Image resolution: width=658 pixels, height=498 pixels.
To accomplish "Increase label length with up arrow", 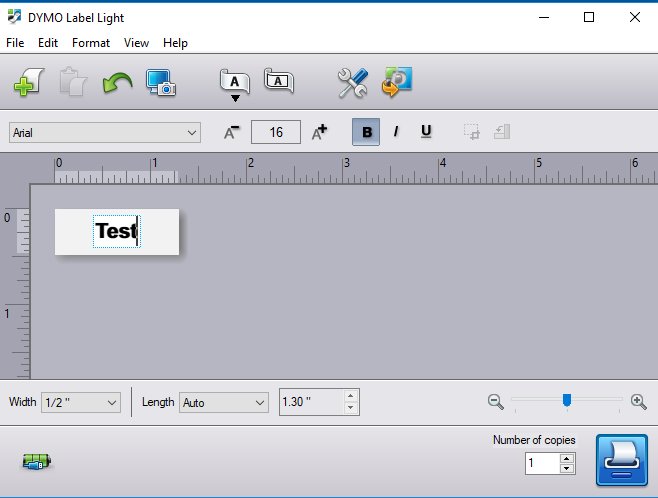I will [351, 396].
